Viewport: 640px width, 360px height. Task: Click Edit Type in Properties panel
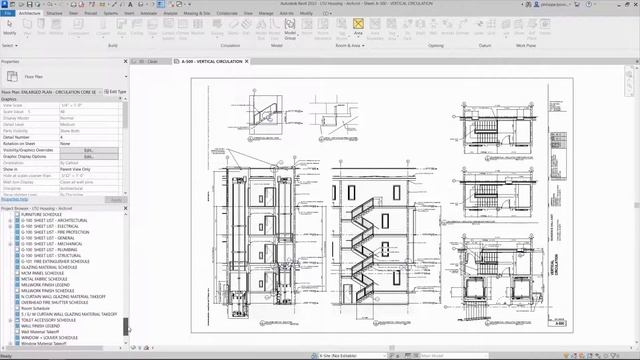(x=115, y=92)
